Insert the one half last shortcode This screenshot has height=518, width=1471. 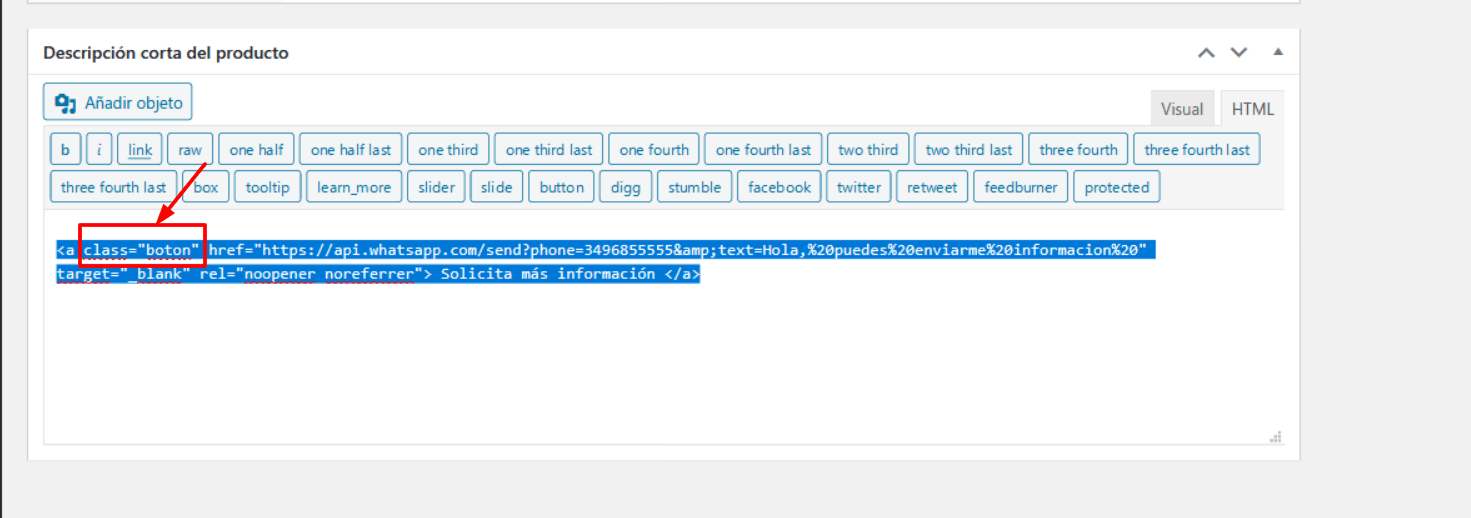pyautogui.click(x=351, y=150)
